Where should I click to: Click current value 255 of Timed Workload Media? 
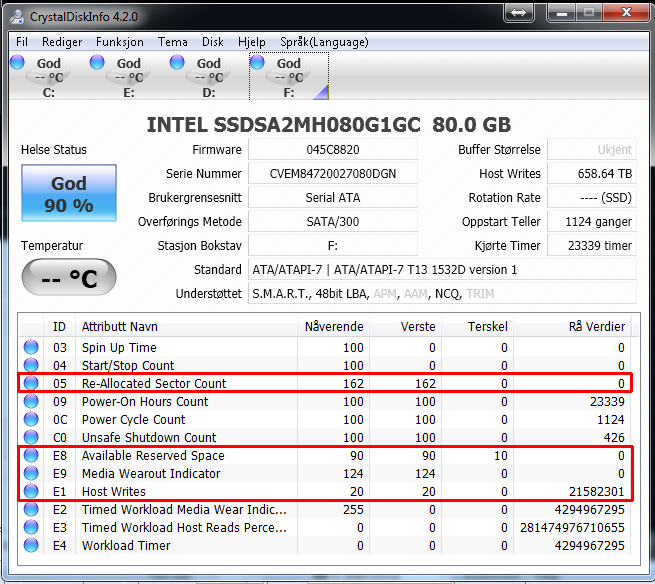[353, 509]
